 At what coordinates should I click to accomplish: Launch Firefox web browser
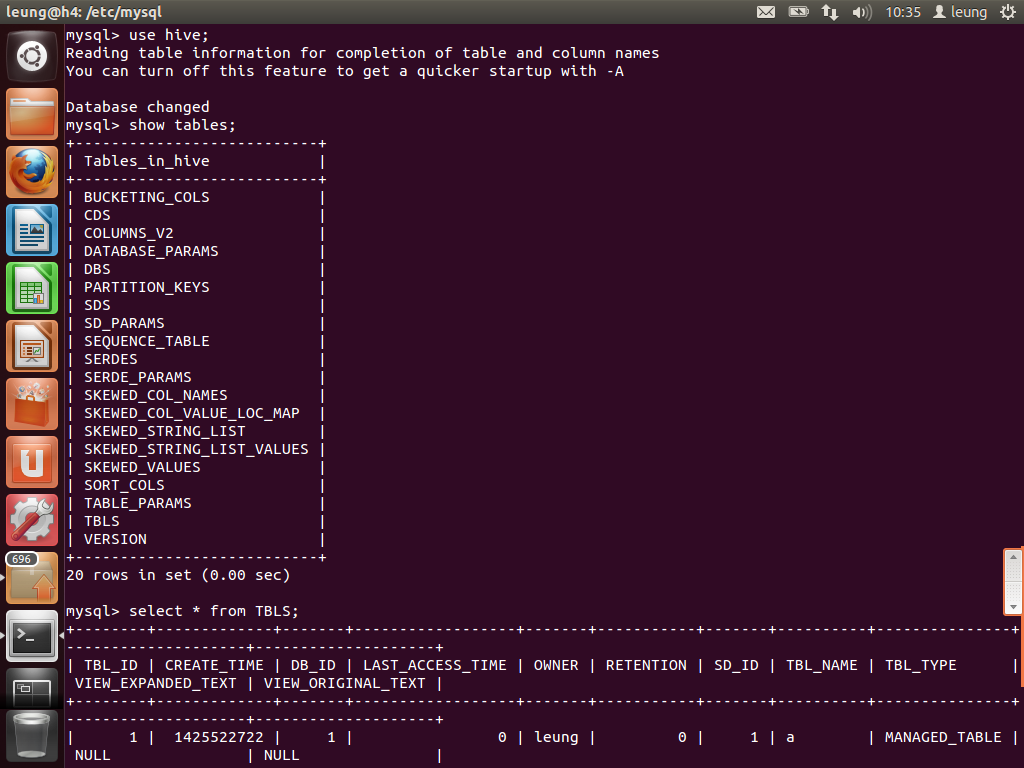coord(32,172)
